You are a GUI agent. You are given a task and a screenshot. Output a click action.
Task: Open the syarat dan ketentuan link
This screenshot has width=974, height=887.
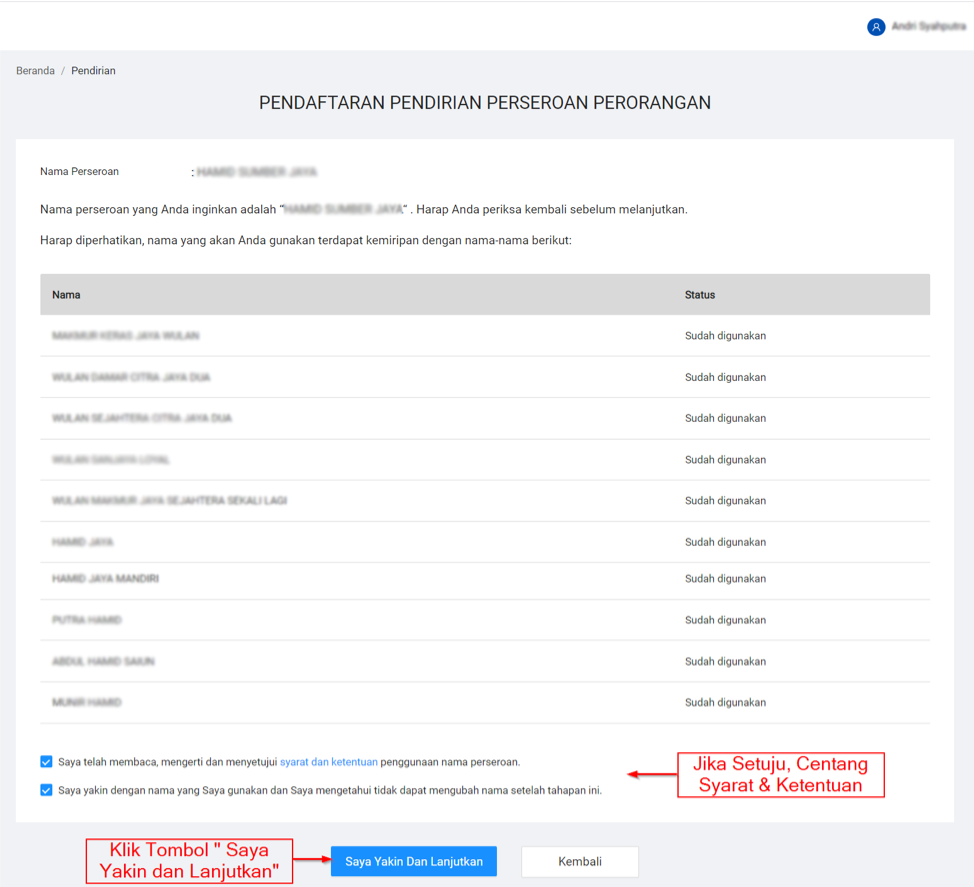tap(328, 762)
